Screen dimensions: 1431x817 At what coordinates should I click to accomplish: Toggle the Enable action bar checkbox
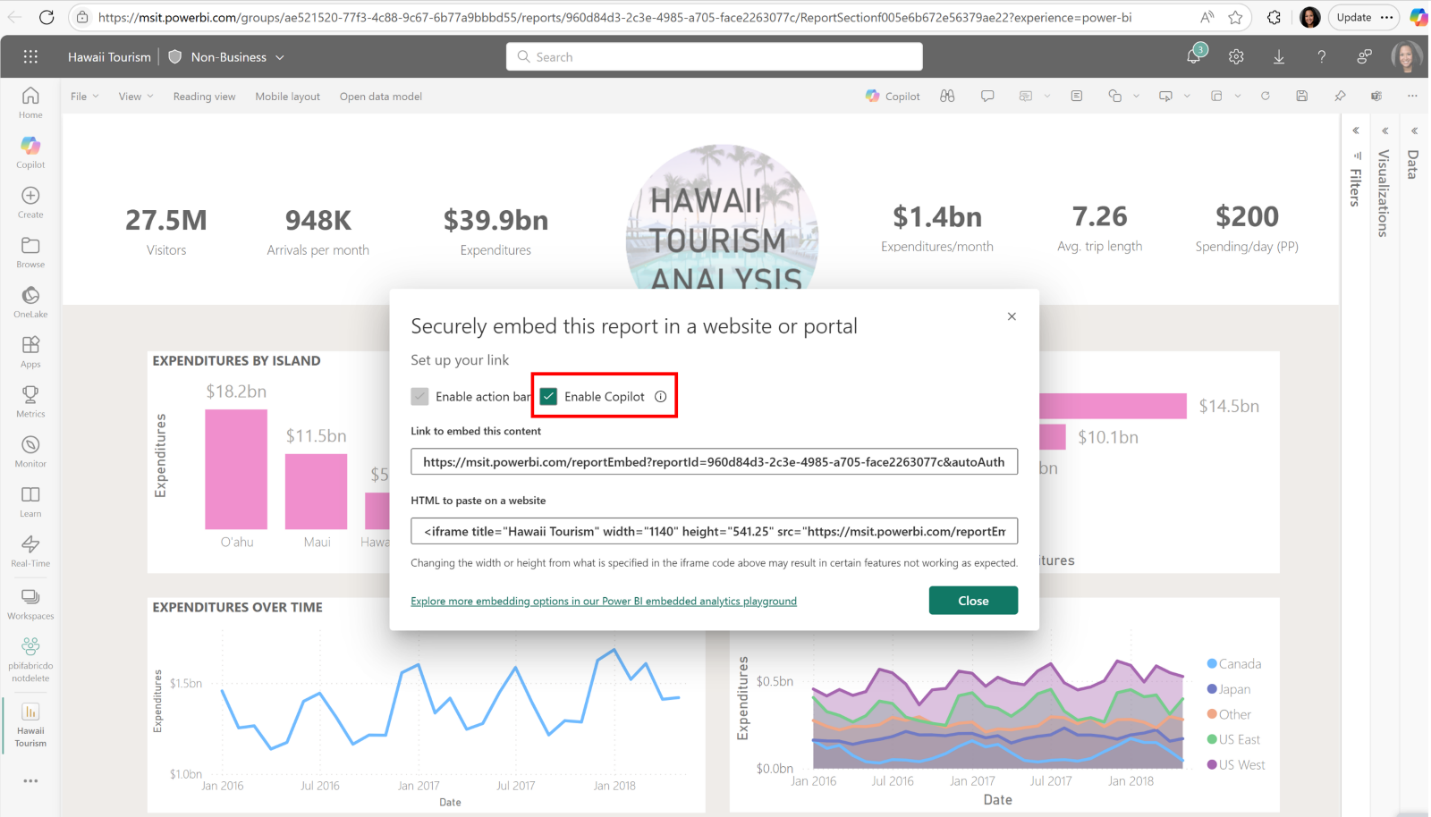(x=420, y=397)
